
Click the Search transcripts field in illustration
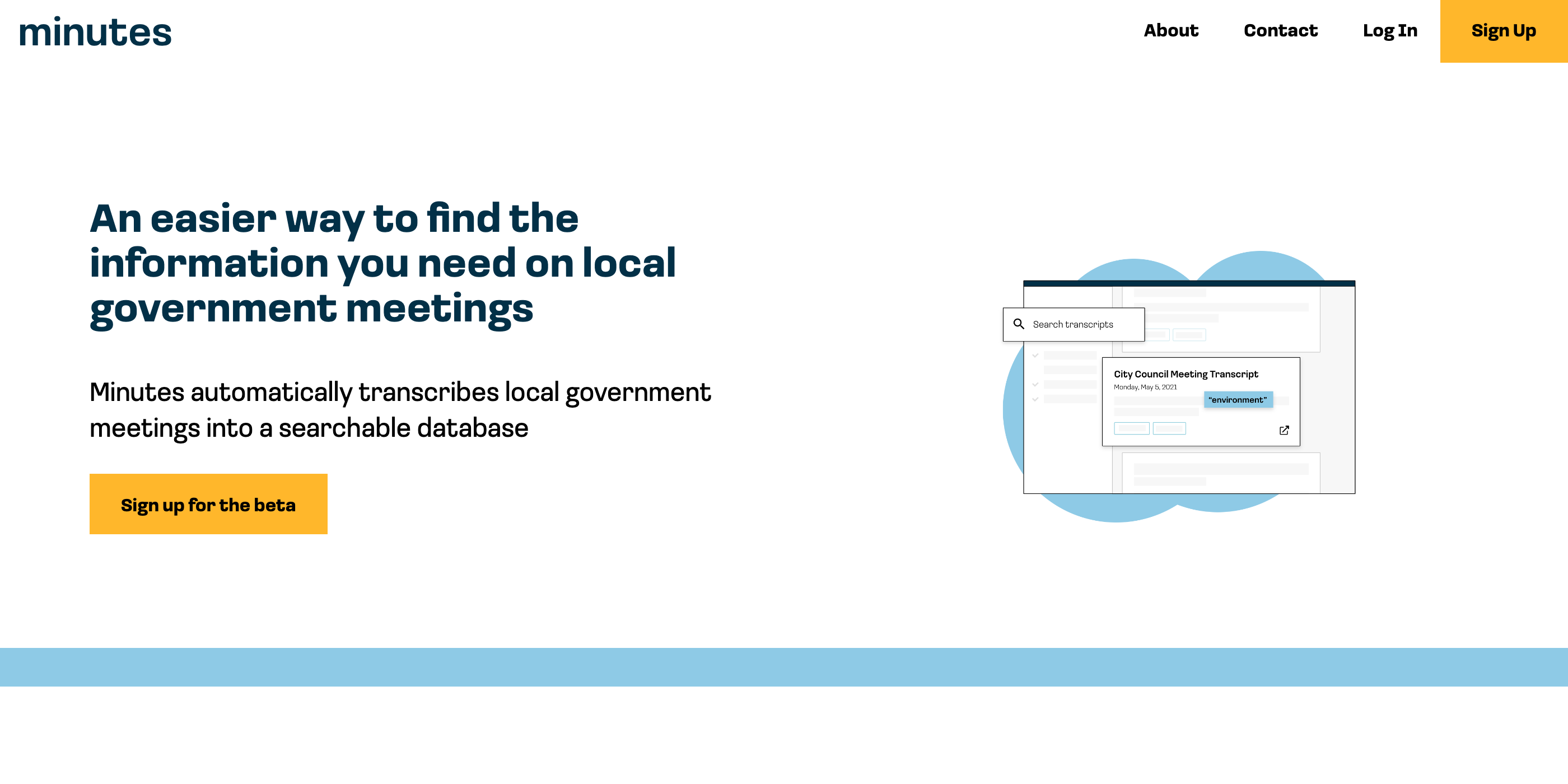[x=1074, y=324]
